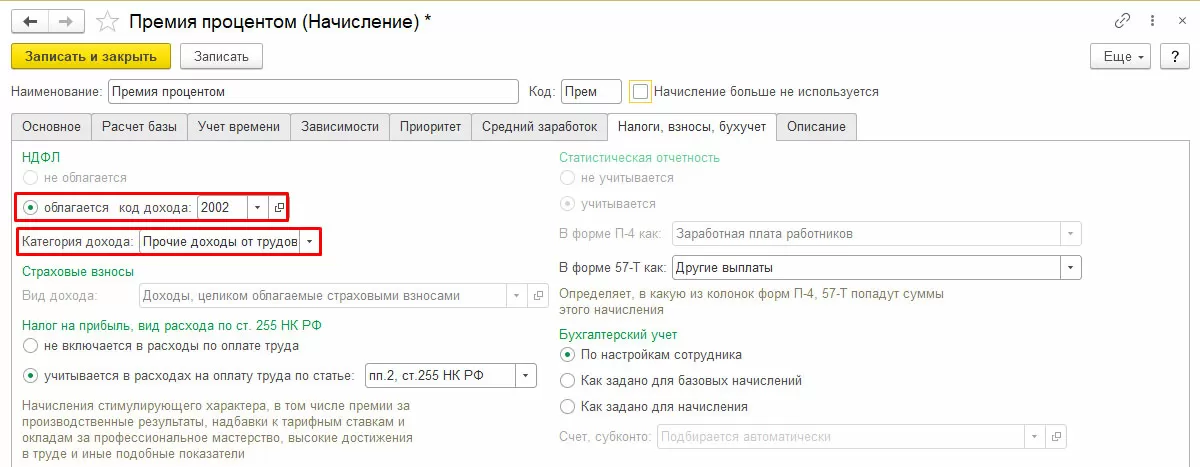Copy link using the chain icon
The image size is (1200, 467).
(x=1124, y=21)
